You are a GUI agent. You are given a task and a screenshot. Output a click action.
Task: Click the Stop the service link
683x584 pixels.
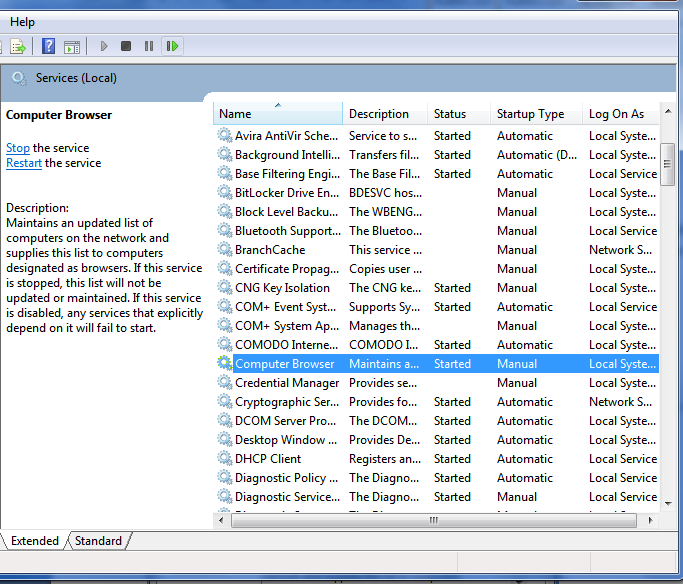click(x=18, y=148)
